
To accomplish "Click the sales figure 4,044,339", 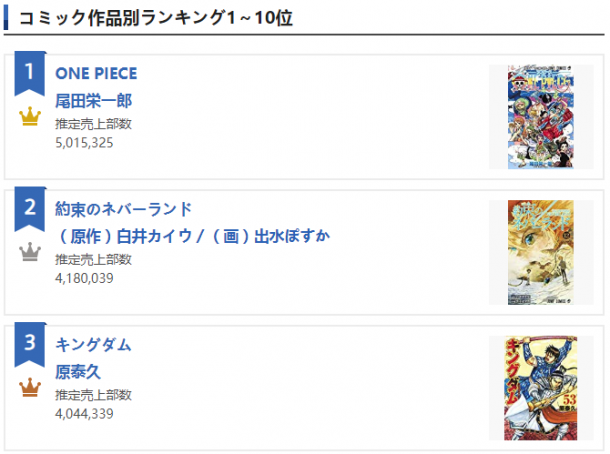I will (84, 414).
